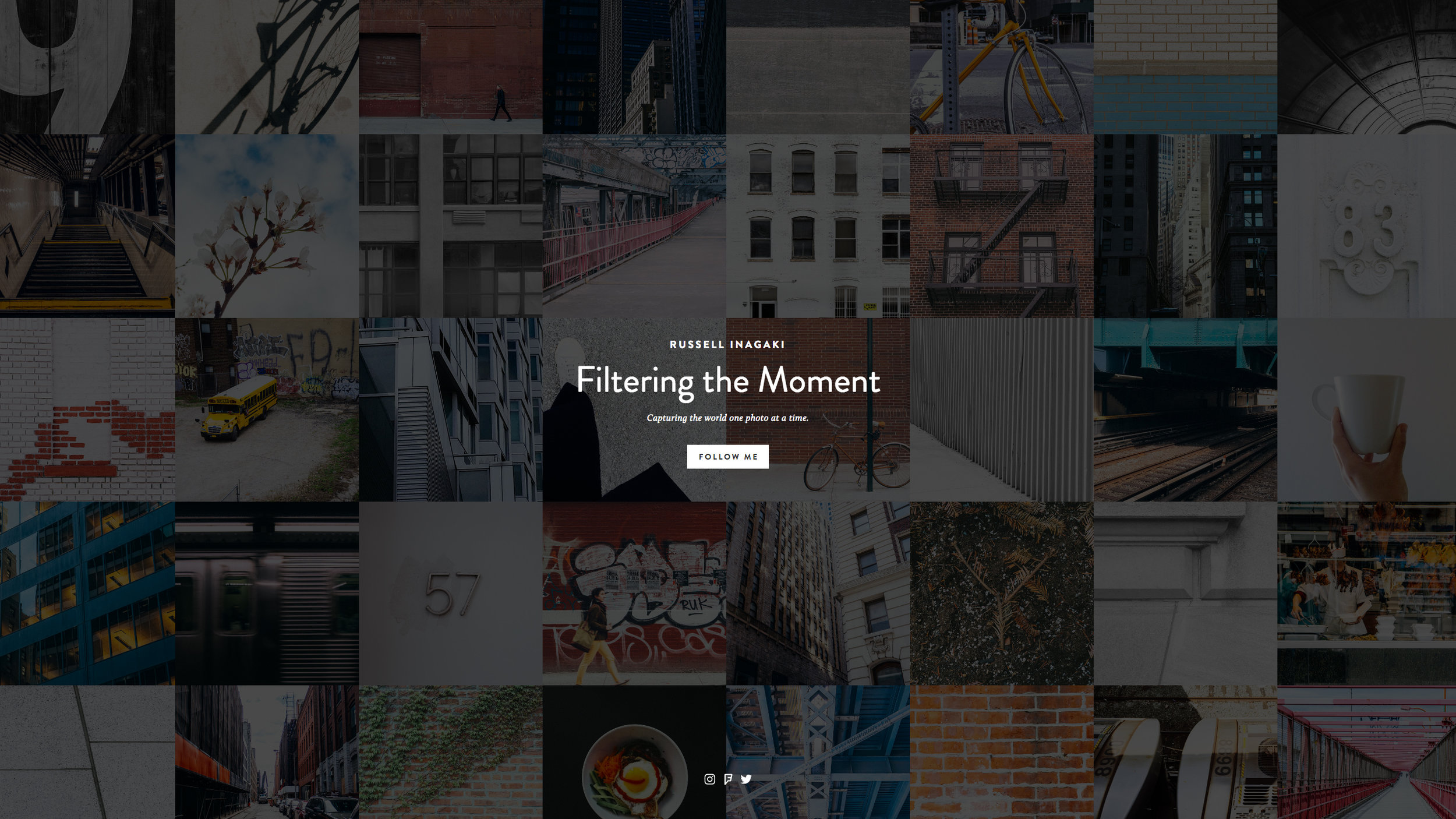
Task: Open the egg rice bowl photo
Action: 634,753
